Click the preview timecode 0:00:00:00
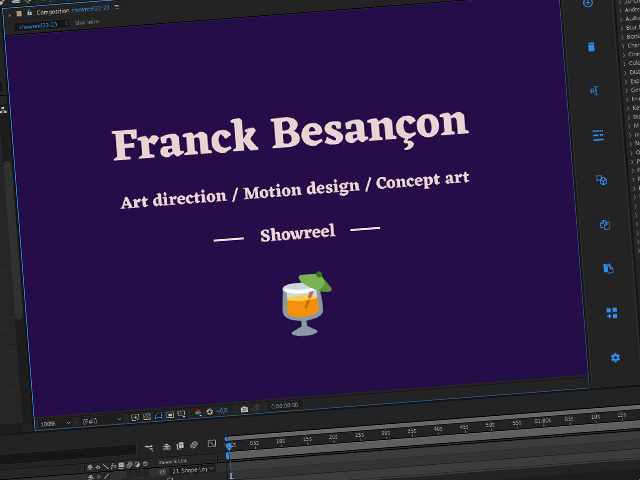This screenshot has width=640, height=480. 283,407
